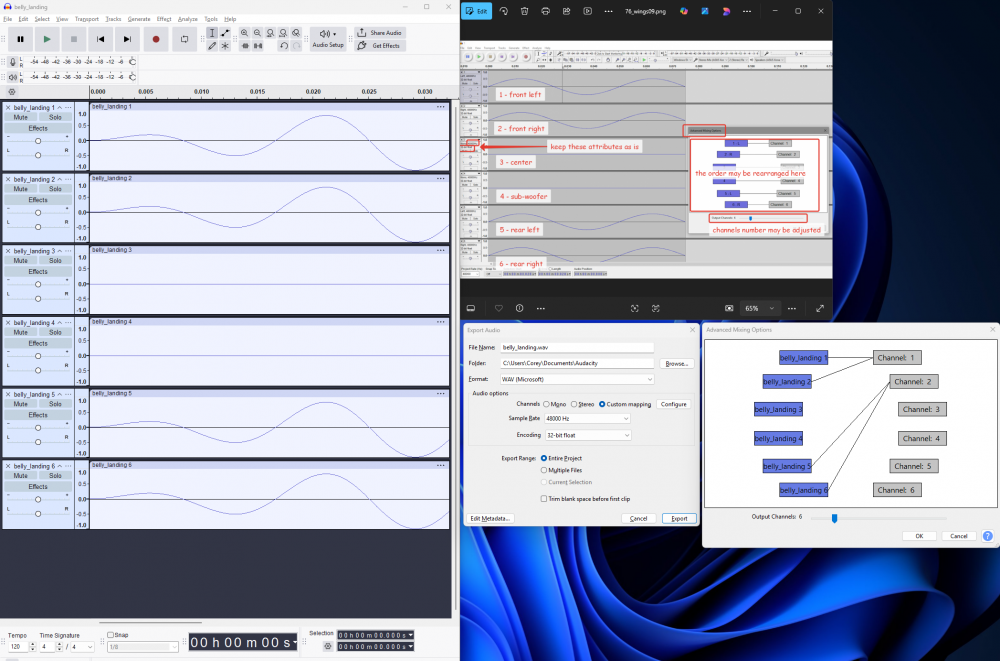Open the Encoding 32-bit float dropdown

[x=587, y=435]
